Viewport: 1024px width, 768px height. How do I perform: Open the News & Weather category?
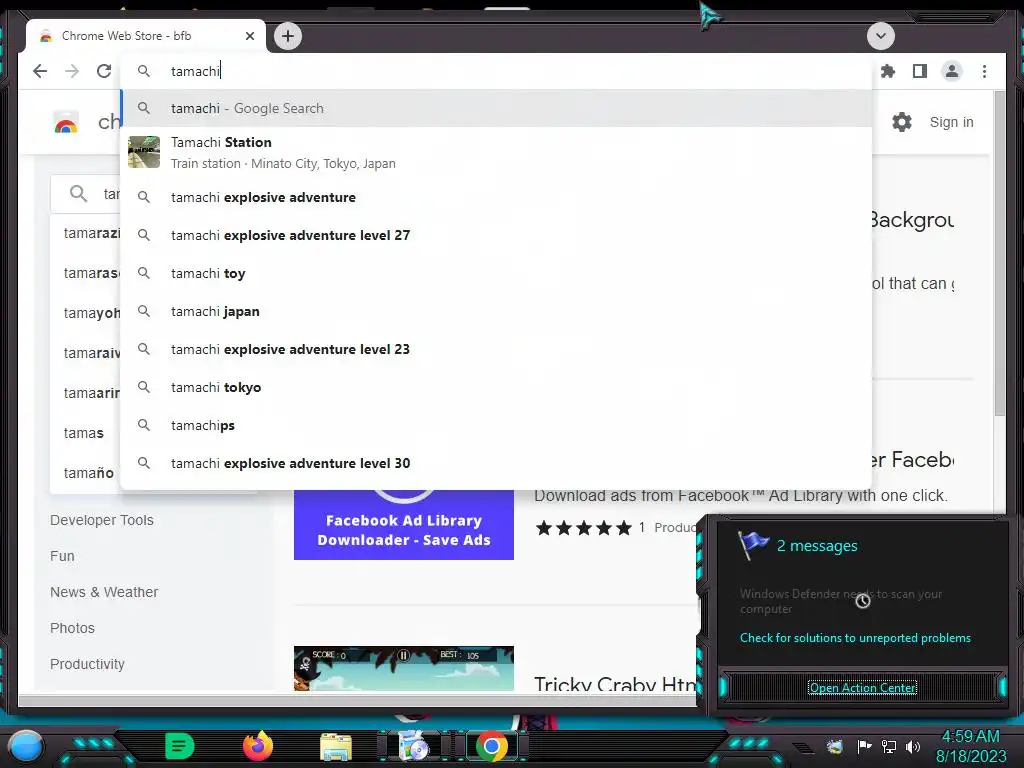[104, 592]
